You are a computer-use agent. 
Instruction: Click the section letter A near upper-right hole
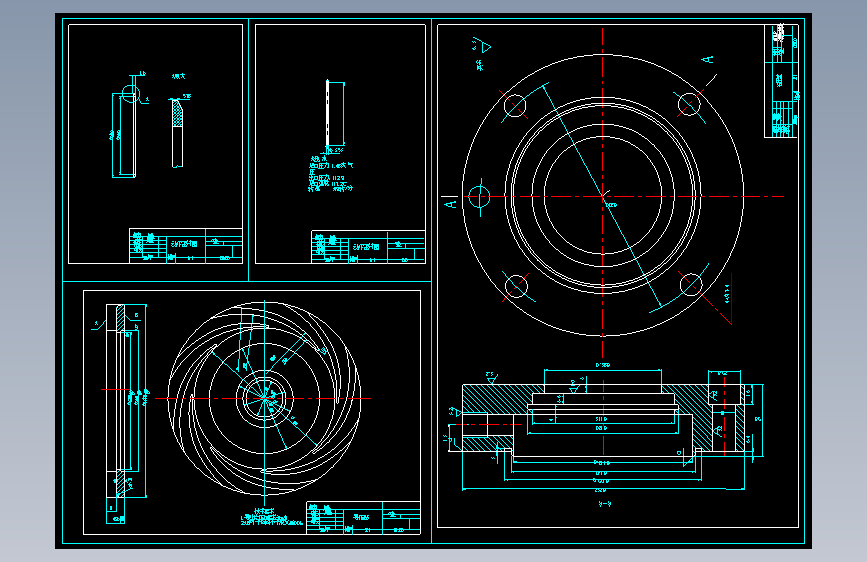tap(707, 59)
